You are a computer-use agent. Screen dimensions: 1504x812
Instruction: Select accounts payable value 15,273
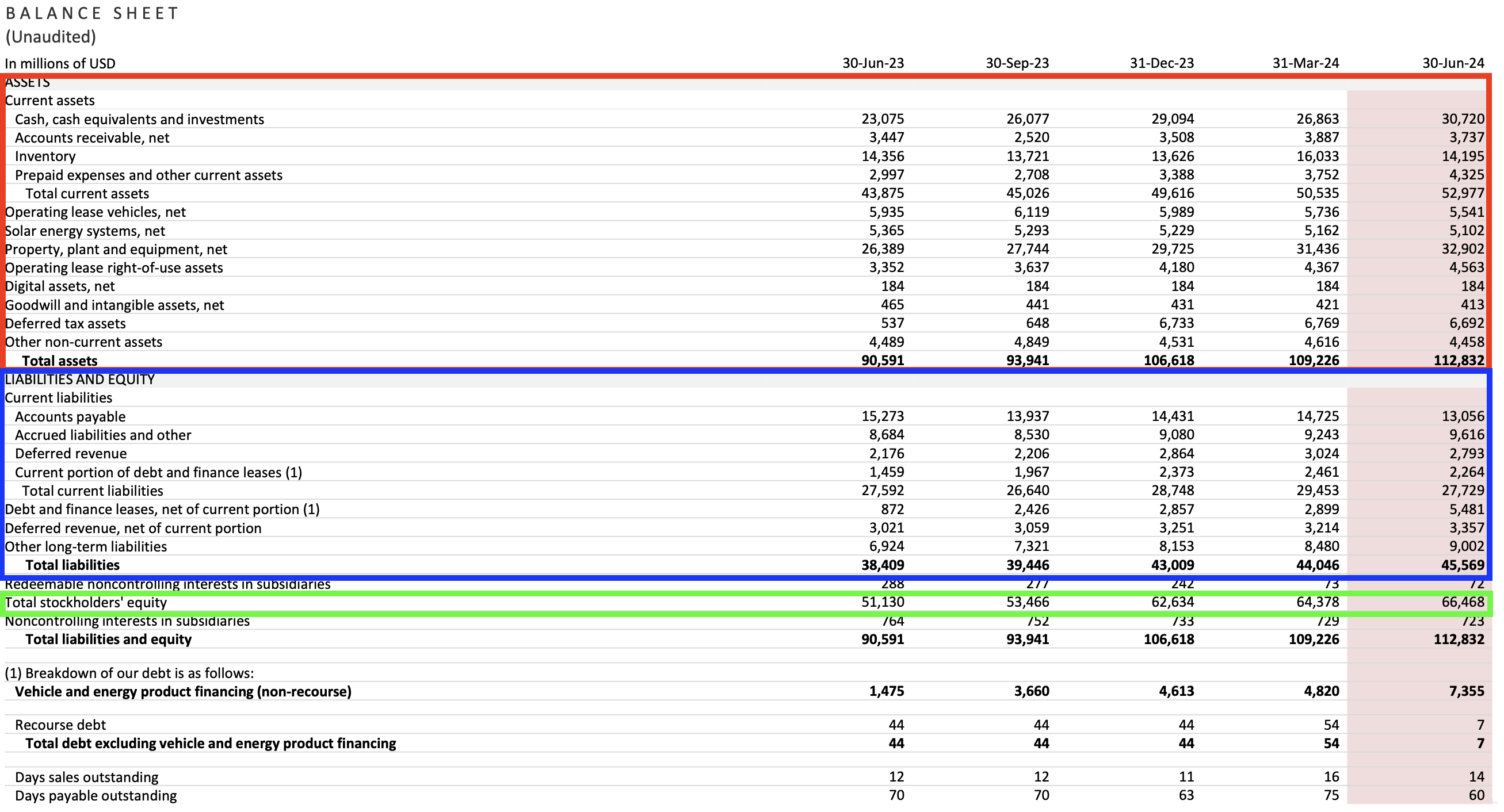(883, 416)
